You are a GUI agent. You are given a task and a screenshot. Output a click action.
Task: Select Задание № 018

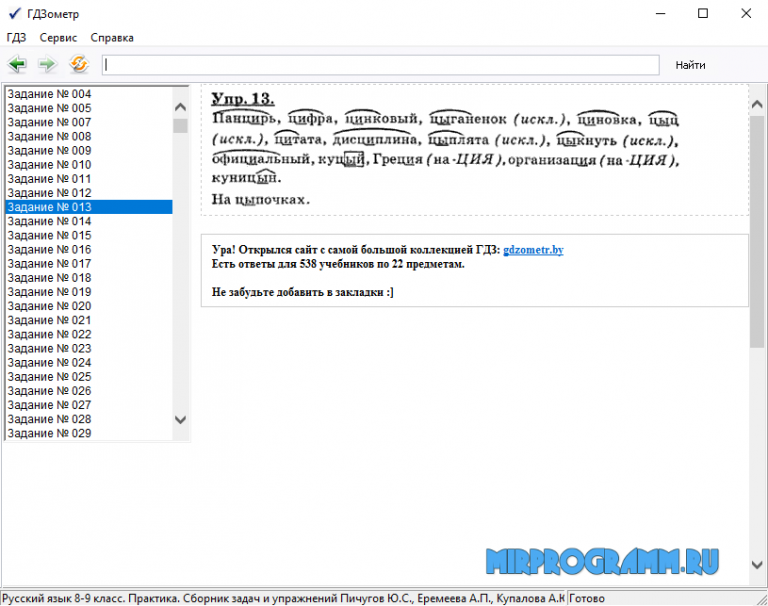point(89,278)
